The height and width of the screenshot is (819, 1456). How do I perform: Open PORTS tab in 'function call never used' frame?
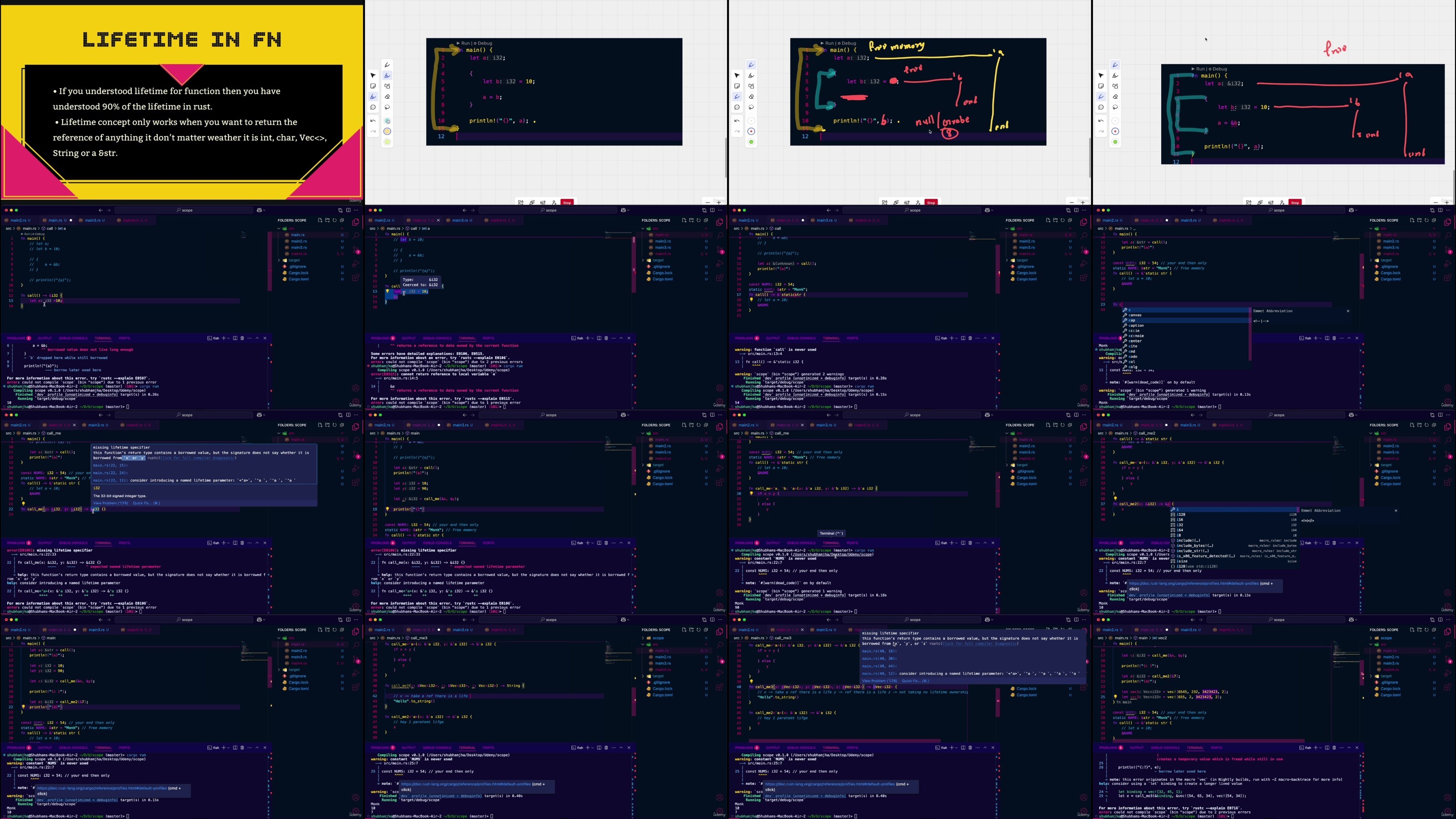(x=852, y=338)
